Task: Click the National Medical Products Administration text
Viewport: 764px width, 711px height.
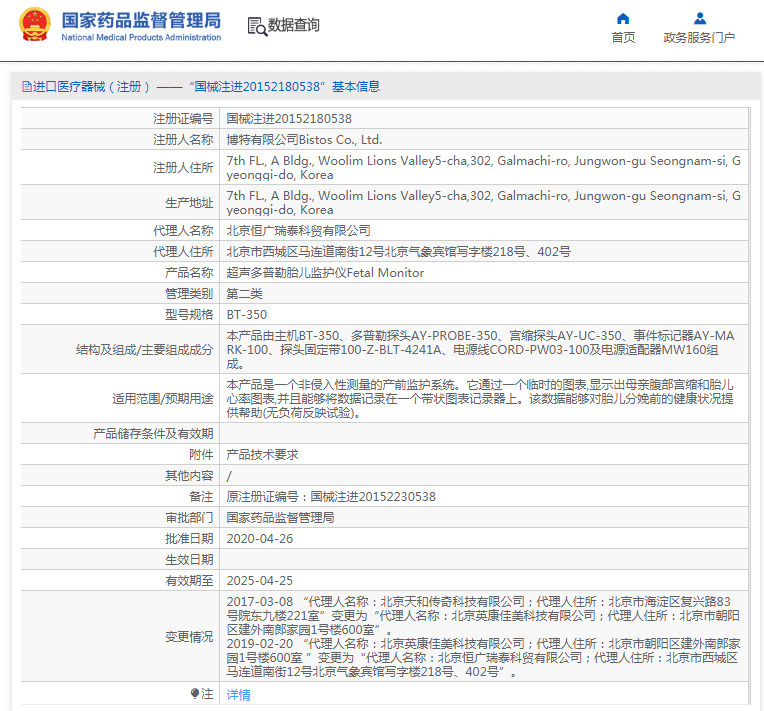Action: (x=141, y=38)
